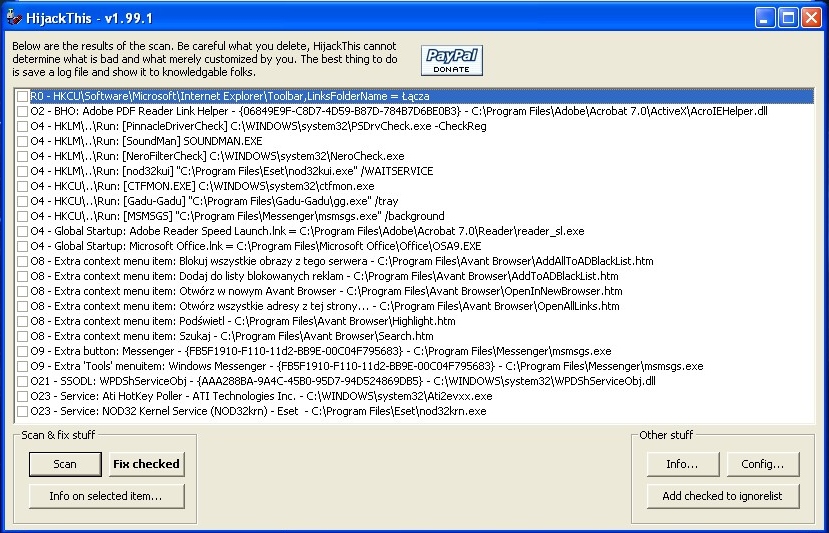Select the gg.exe /tray row text
Image resolution: width=829 pixels, height=533 pixels.
(214, 201)
